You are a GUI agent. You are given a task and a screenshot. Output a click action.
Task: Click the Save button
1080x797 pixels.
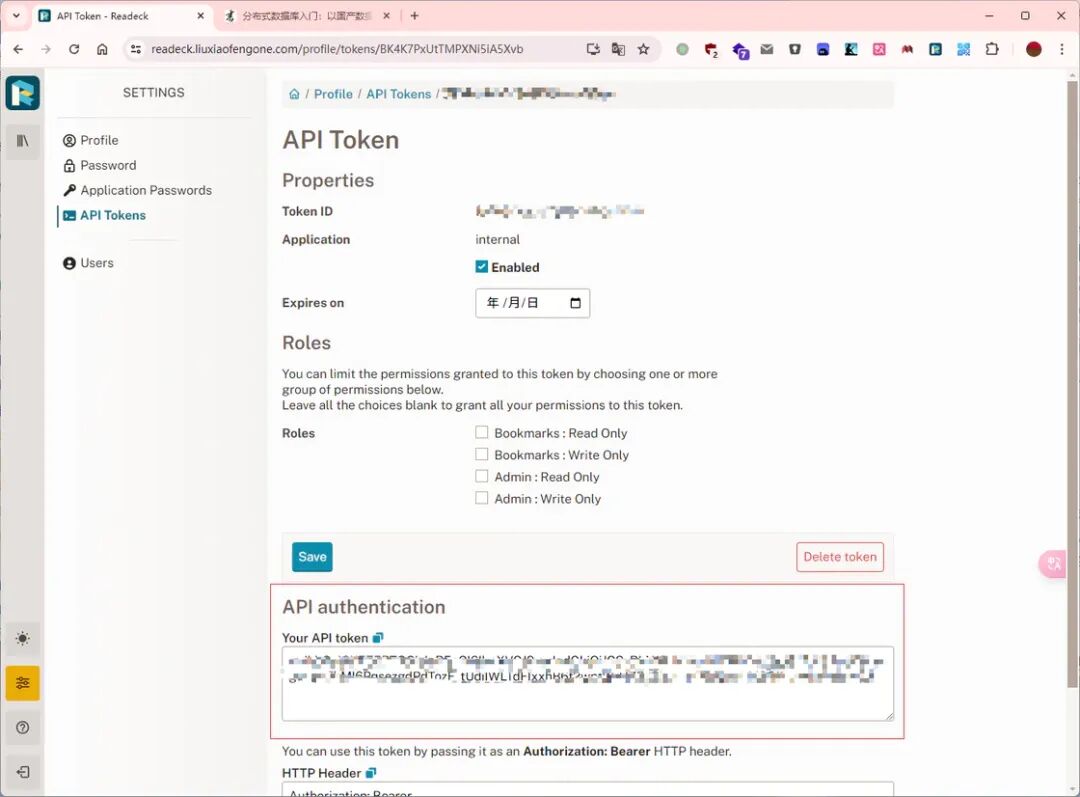point(312,557)
